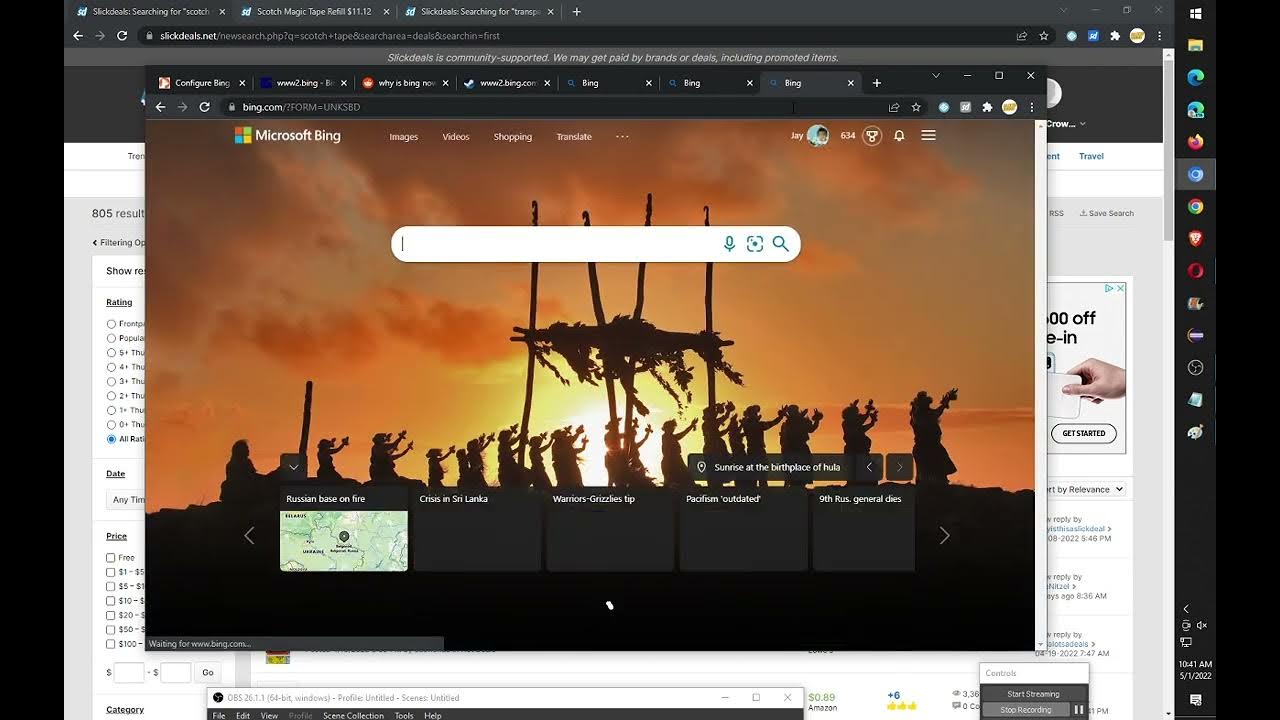Screen dimensions: 1280x720
Task: Open the Bing notifications bell
Action: point(899,136)
